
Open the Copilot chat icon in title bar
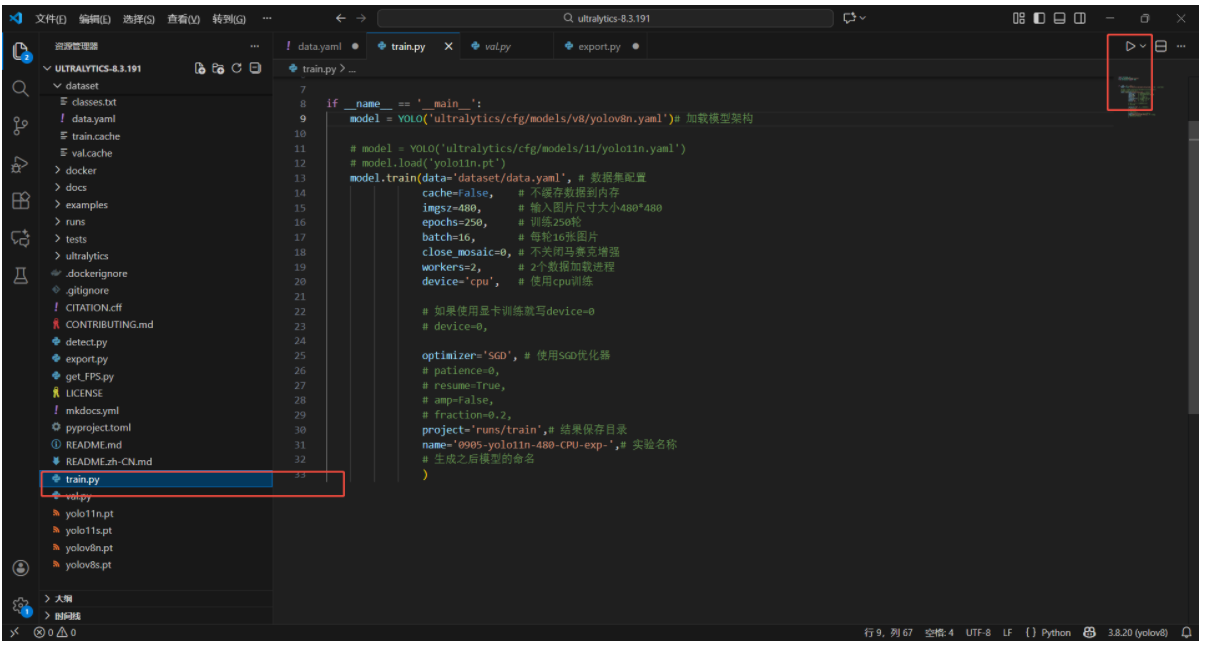(849, 18)
